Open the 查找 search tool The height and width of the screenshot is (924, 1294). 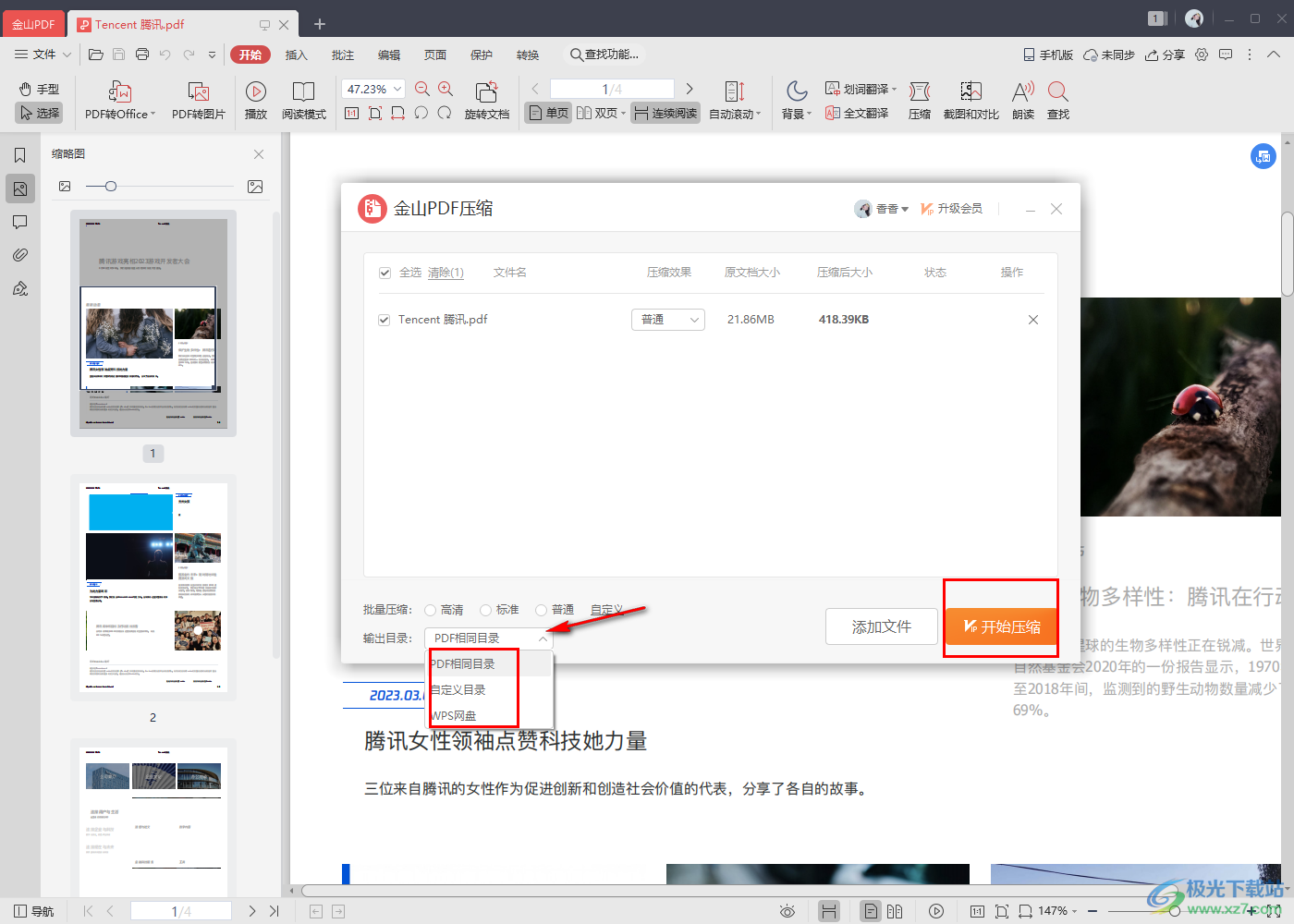(1058, 101)
